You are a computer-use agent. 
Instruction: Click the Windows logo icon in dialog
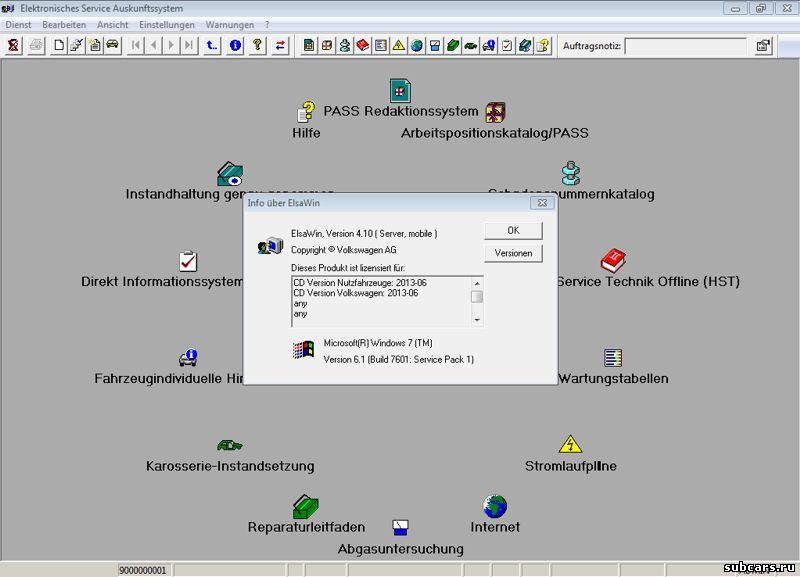pyautogui.click(x=303, y=350)
